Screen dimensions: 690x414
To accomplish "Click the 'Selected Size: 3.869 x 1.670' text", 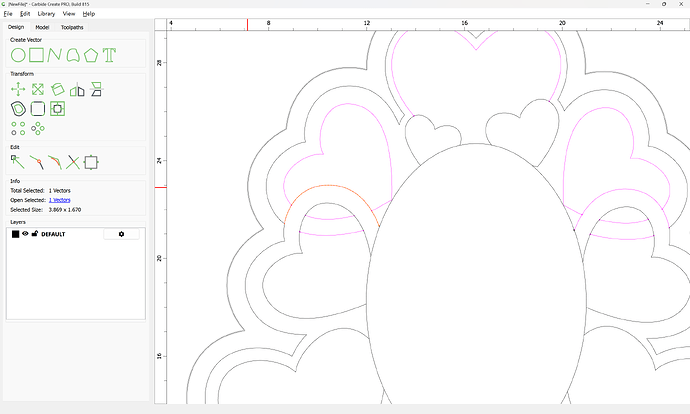I will [x=46, y=210].
